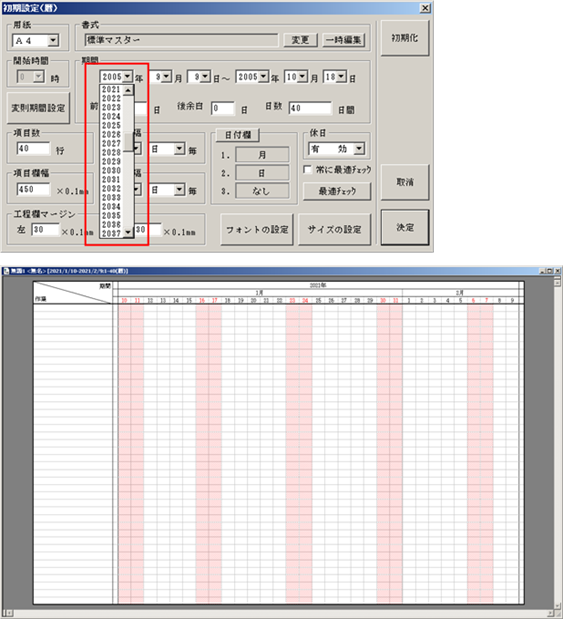This screenshot has width=563, height=619.
Task: Select 2036 in the year list
Action: tap(111, 225)
